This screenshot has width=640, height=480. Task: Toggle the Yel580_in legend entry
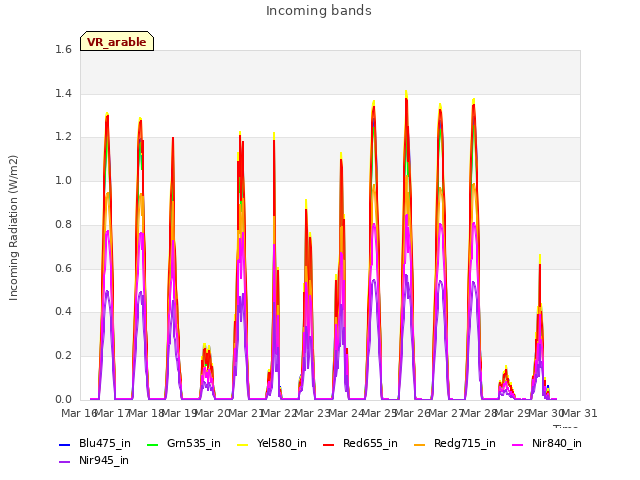pyautogui.click(x=272, y=443)
